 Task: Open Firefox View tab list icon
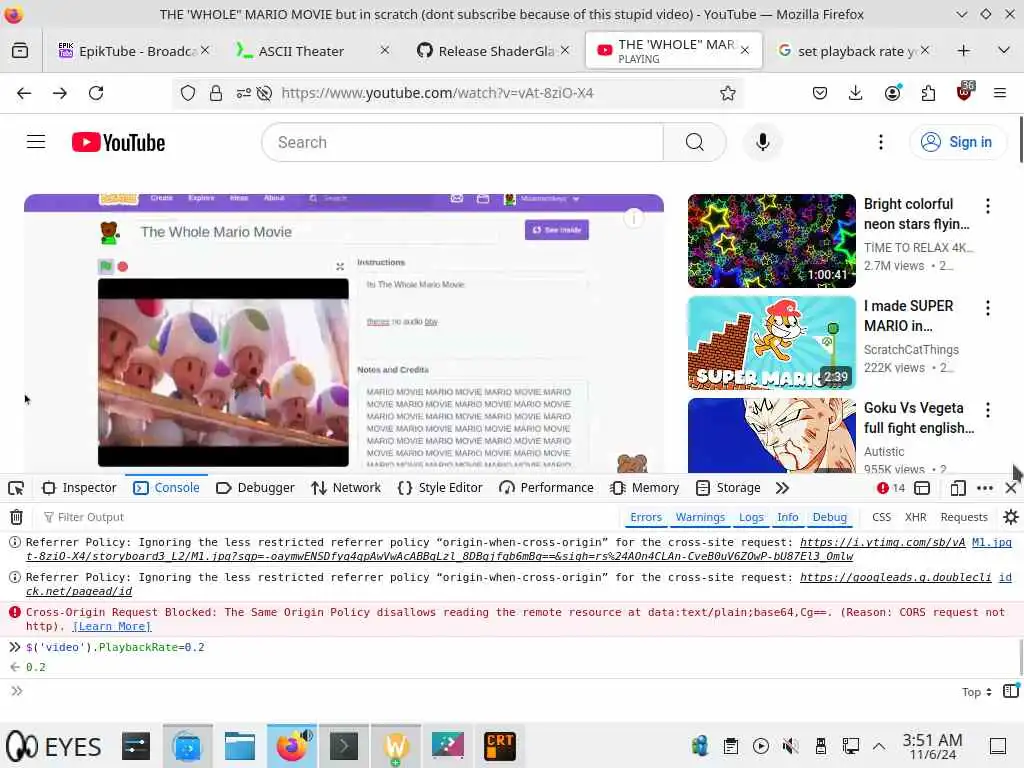[20, 50]
